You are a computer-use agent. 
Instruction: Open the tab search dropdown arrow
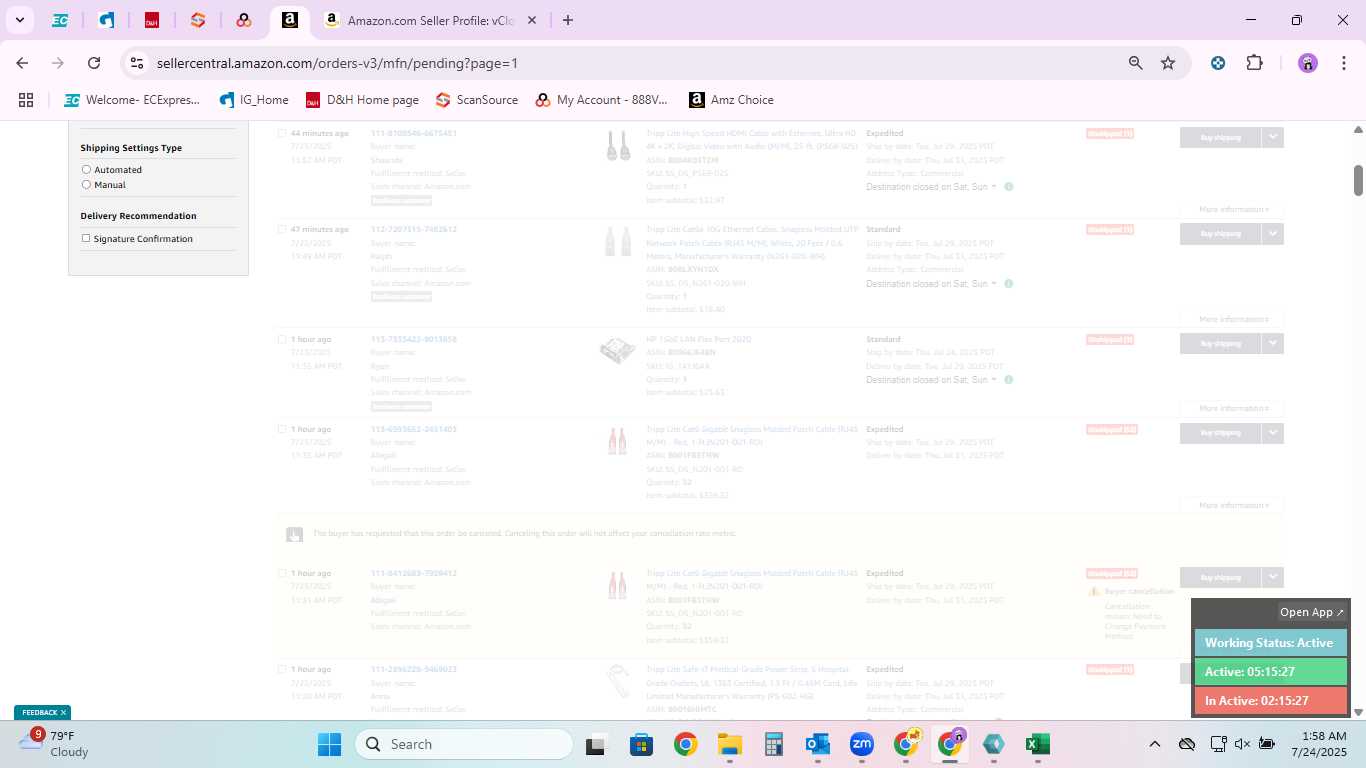tap(19, 20)
